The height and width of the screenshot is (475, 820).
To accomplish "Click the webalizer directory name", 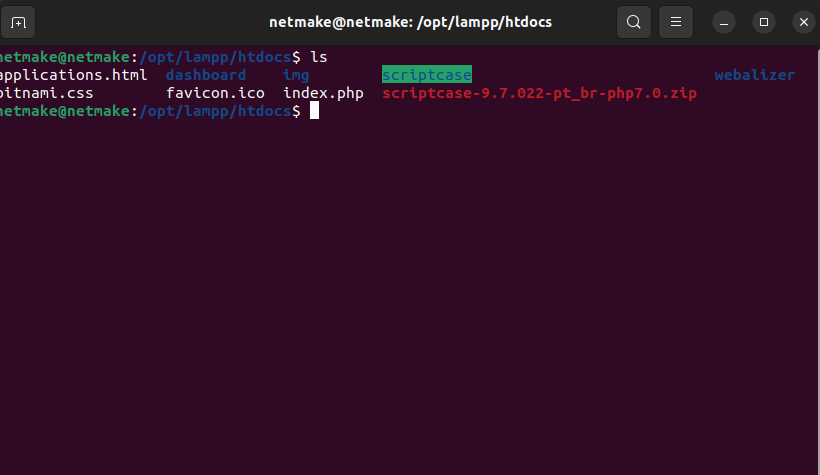I will click(x=755, y=75).
